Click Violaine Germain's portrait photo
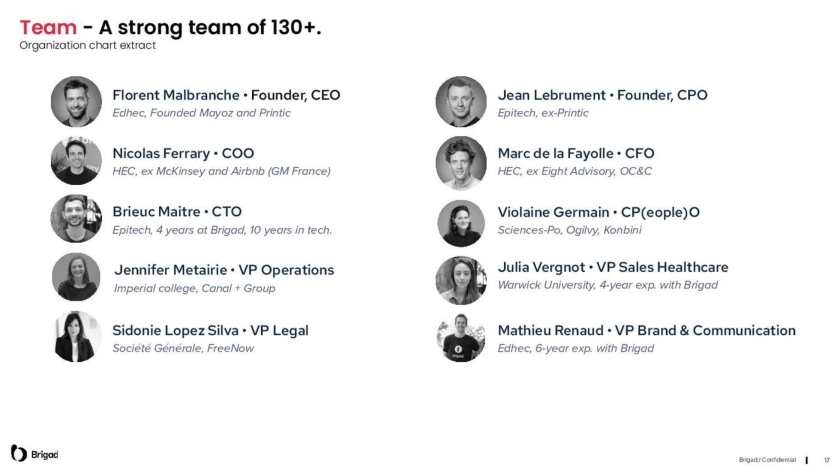 461,222
